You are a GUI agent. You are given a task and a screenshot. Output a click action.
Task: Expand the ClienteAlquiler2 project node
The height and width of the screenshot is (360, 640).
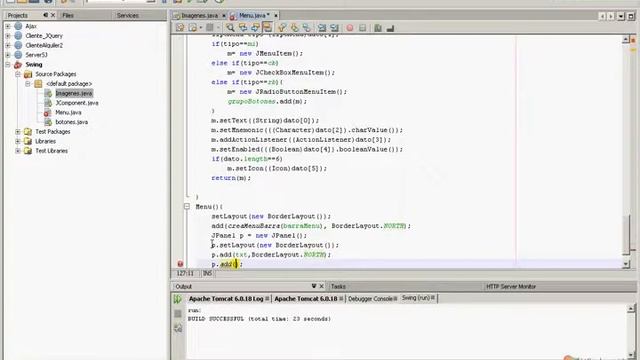point(8,45)
